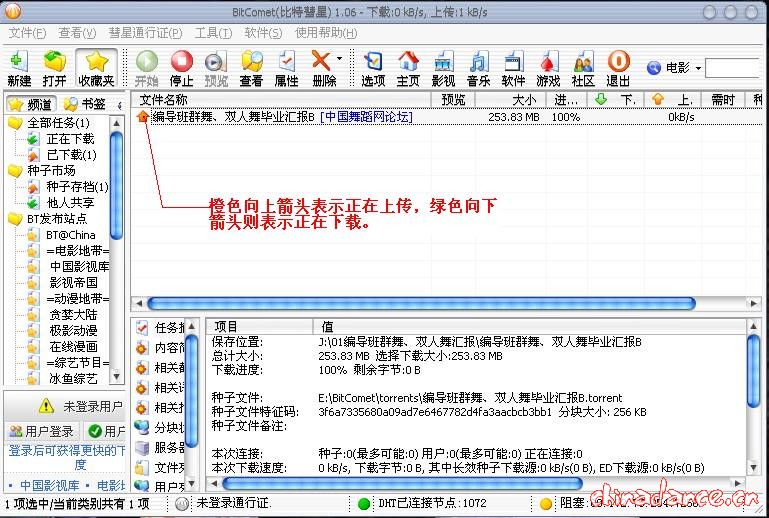Select 正在下载 in the tree
Image resolution: width=769 pixels, height=518 pixels.
tap(70, 139)
